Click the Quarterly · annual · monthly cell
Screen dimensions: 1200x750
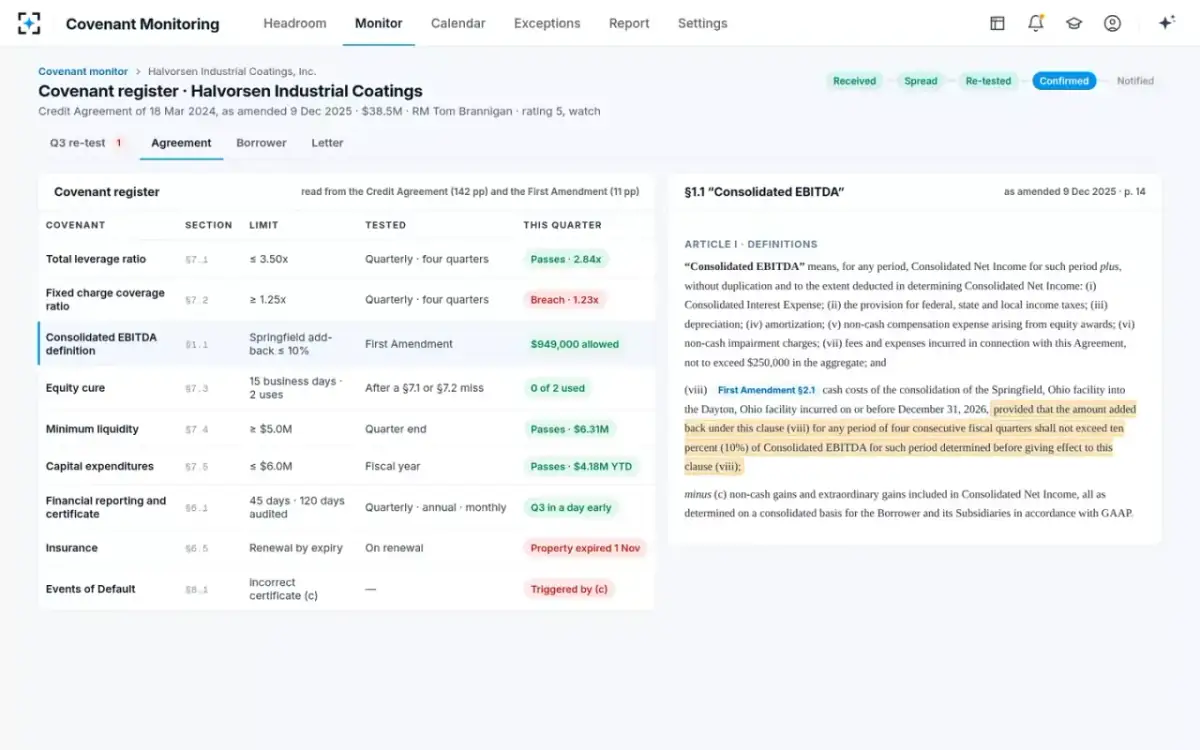pos(436,507)
